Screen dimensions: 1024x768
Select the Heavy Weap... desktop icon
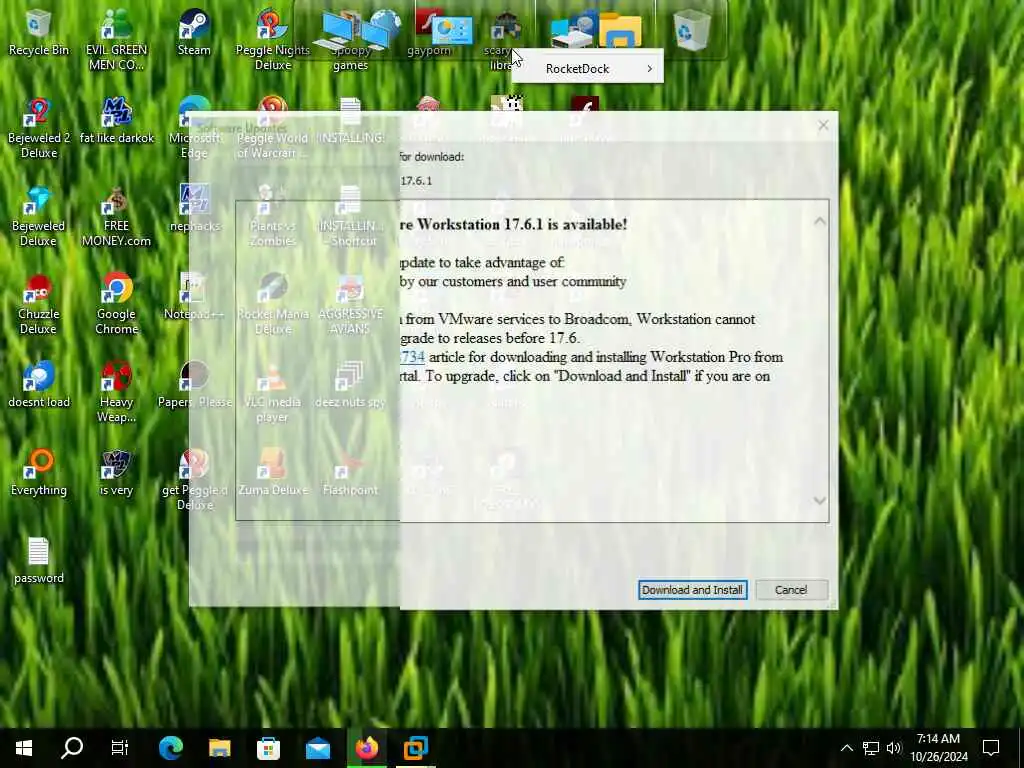(116, 392)
